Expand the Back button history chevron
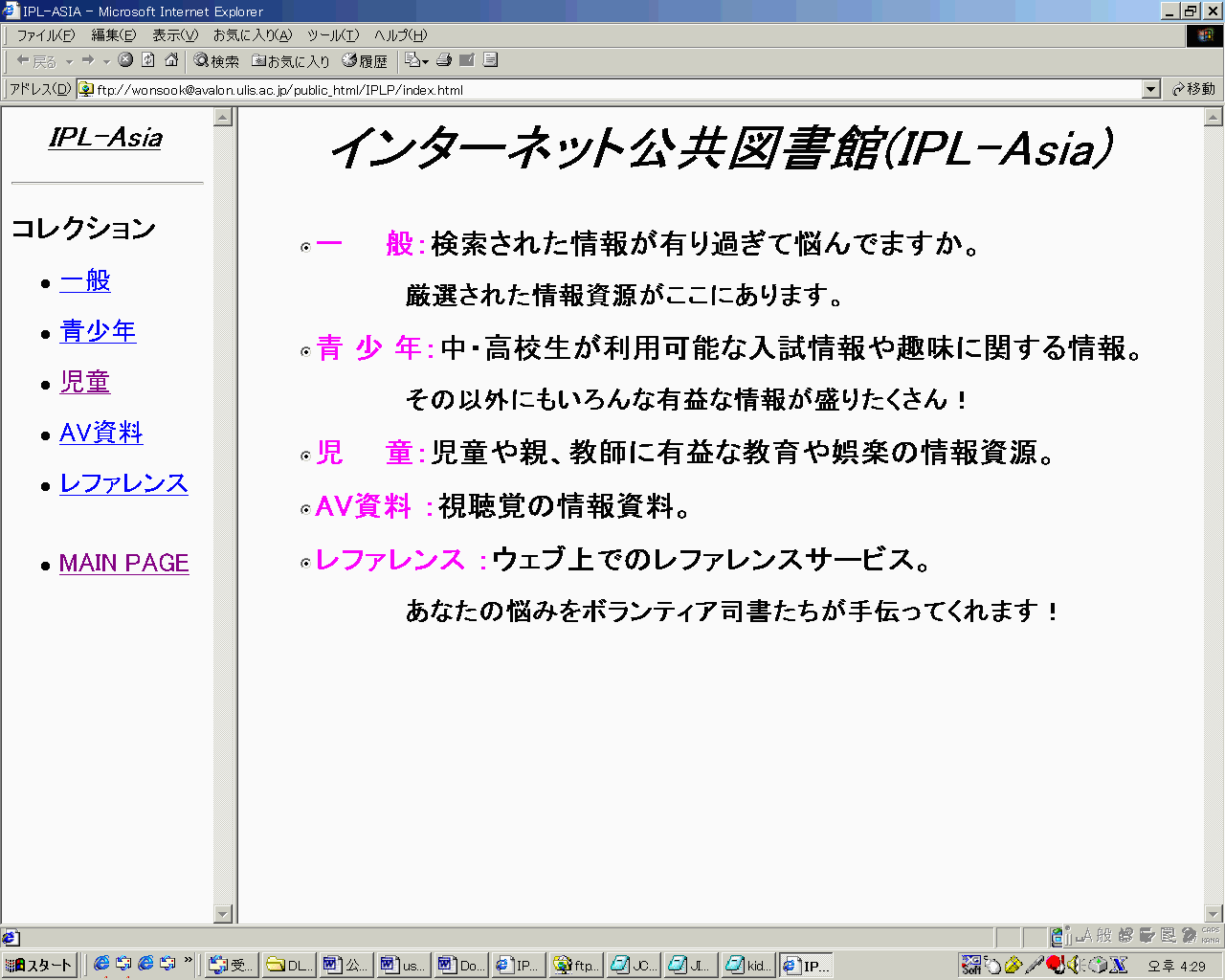The width and height of the screenshot is (1225, 980). (69, 59)
